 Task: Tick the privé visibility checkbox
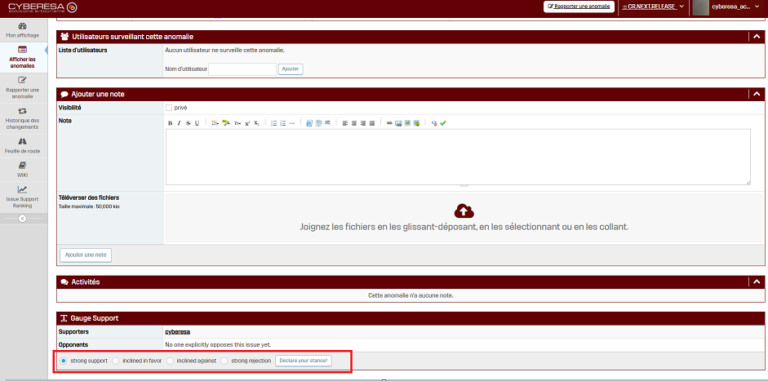(169, 108)
